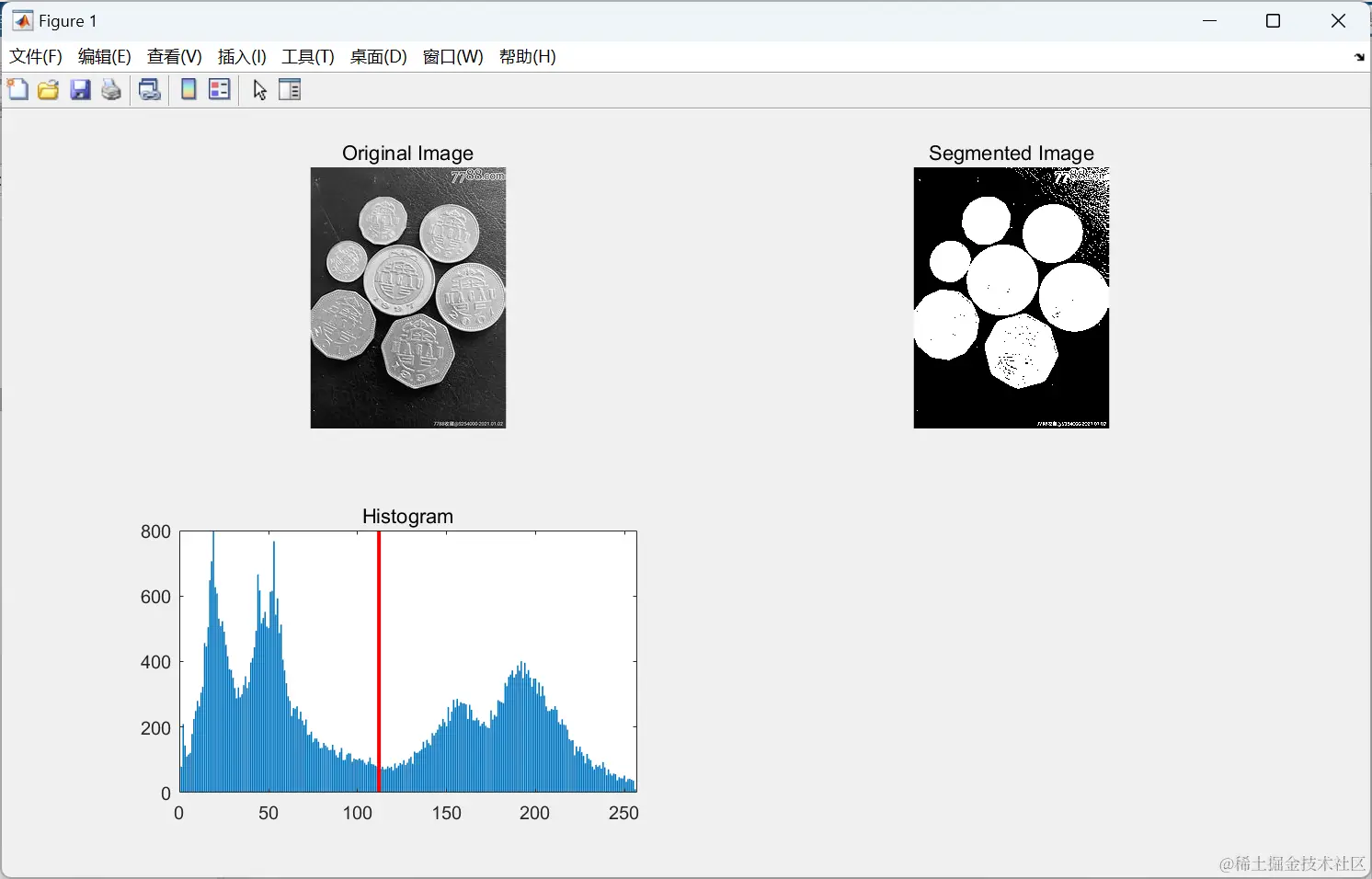This screenshot has width=1372, height=879.
Task: Insert a colorbar using the toolbar icon
Action: 189,89
